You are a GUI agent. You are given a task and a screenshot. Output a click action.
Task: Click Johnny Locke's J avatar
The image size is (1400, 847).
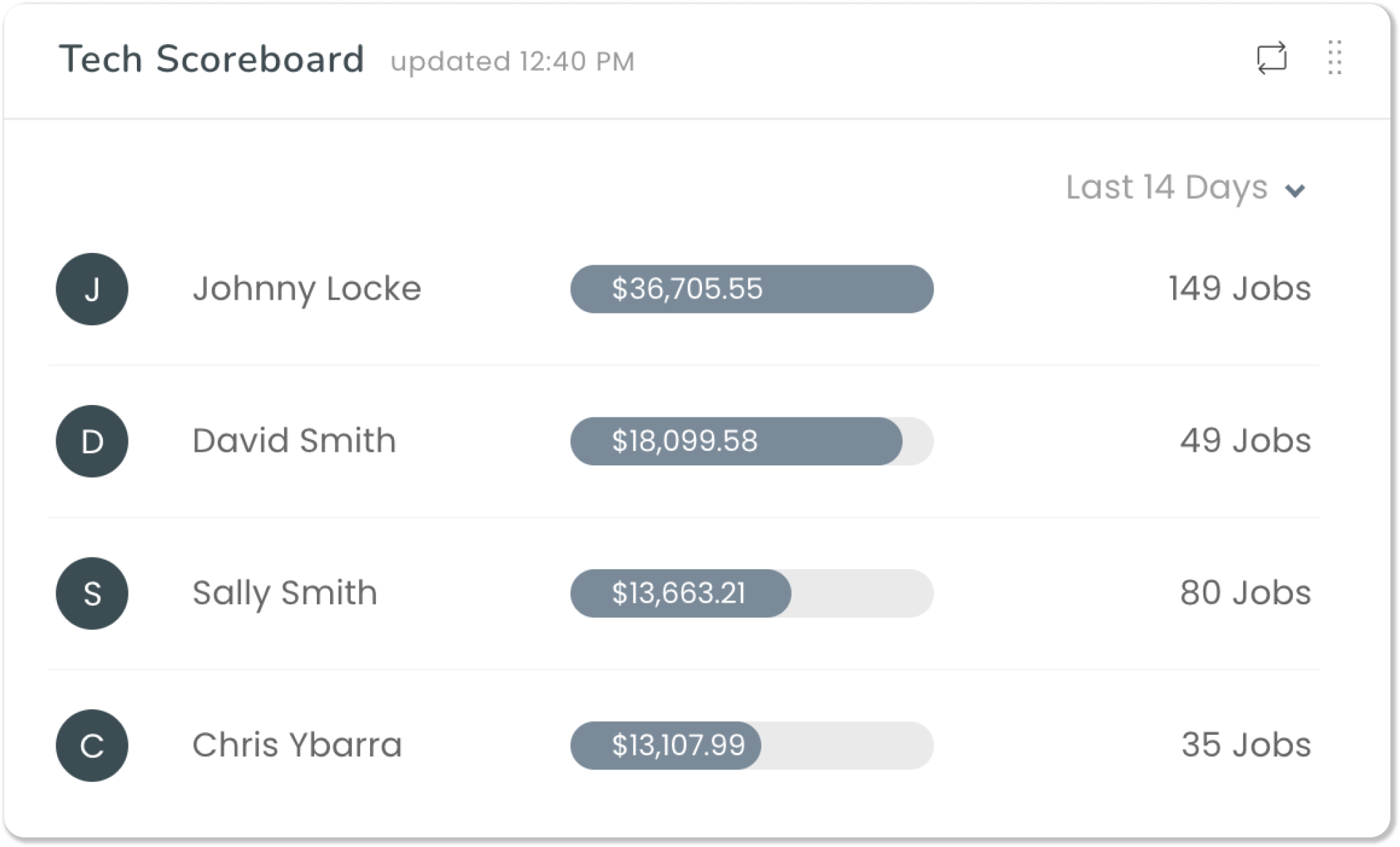pos(92,289)
